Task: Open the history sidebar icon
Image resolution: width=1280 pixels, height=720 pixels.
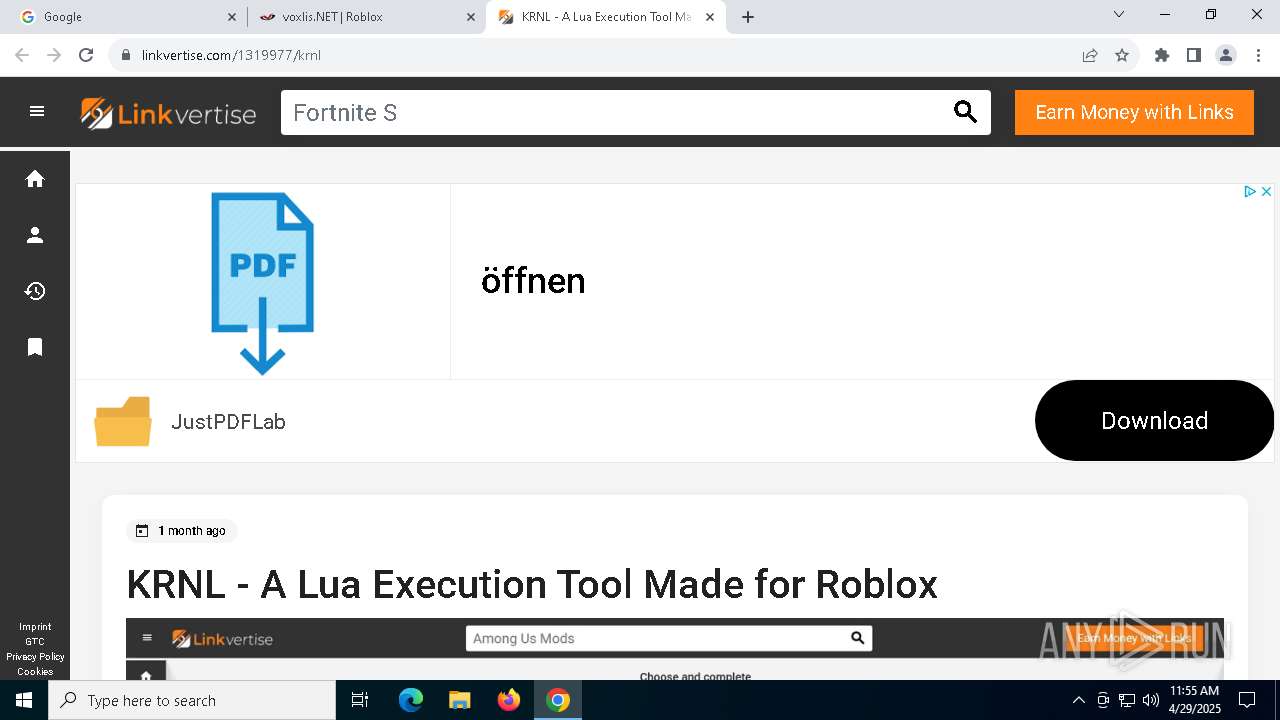Action: pyautogui.click(x=35, y=291)
